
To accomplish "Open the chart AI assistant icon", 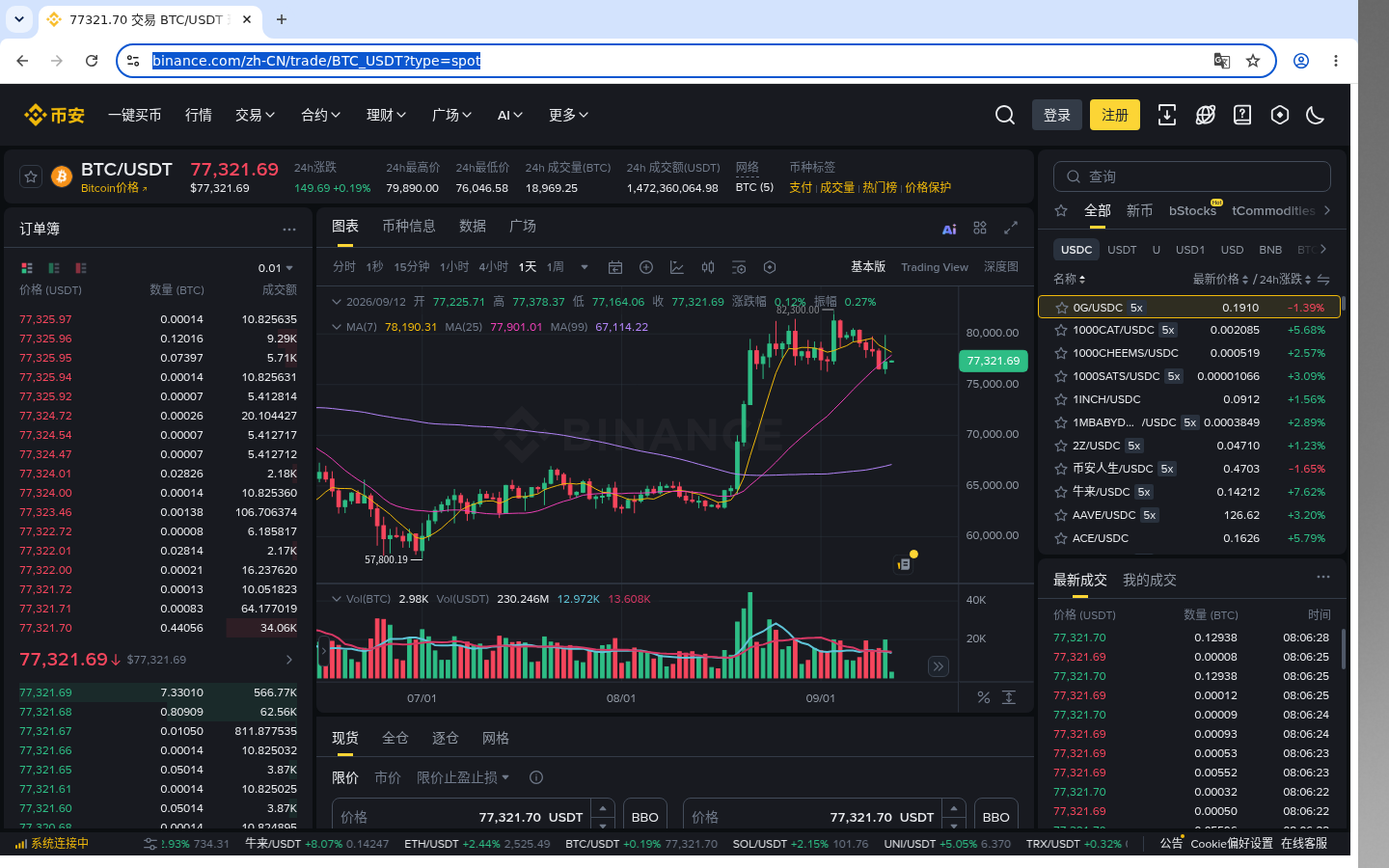I will [x=949, y=229].
